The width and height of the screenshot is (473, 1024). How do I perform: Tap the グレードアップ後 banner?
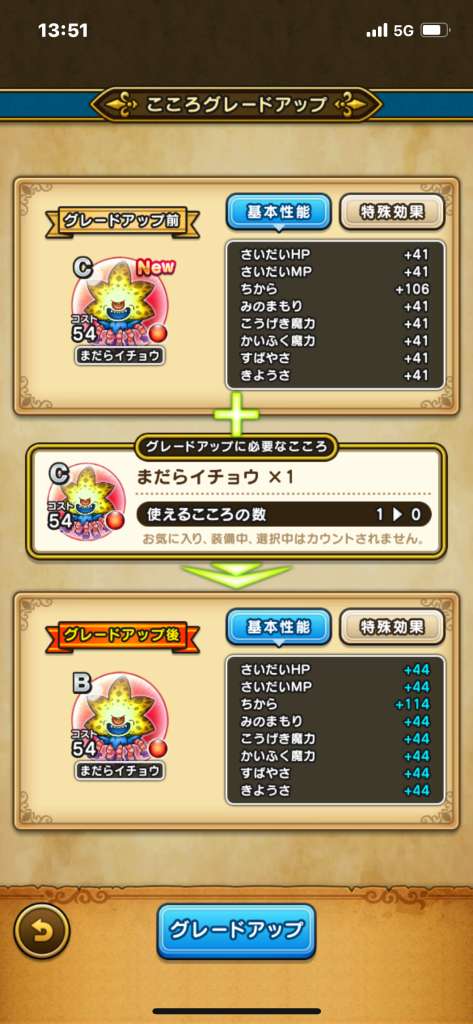tap(123, 635)
